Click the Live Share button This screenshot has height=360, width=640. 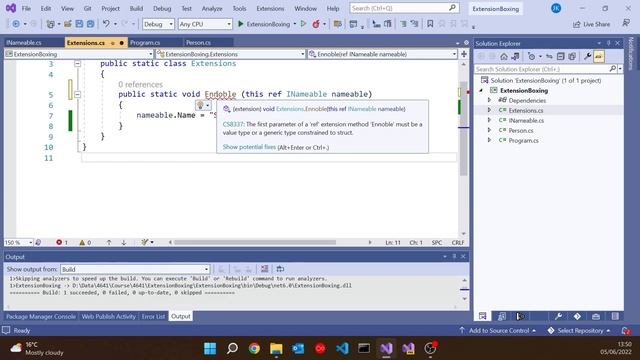click(591, 24)
